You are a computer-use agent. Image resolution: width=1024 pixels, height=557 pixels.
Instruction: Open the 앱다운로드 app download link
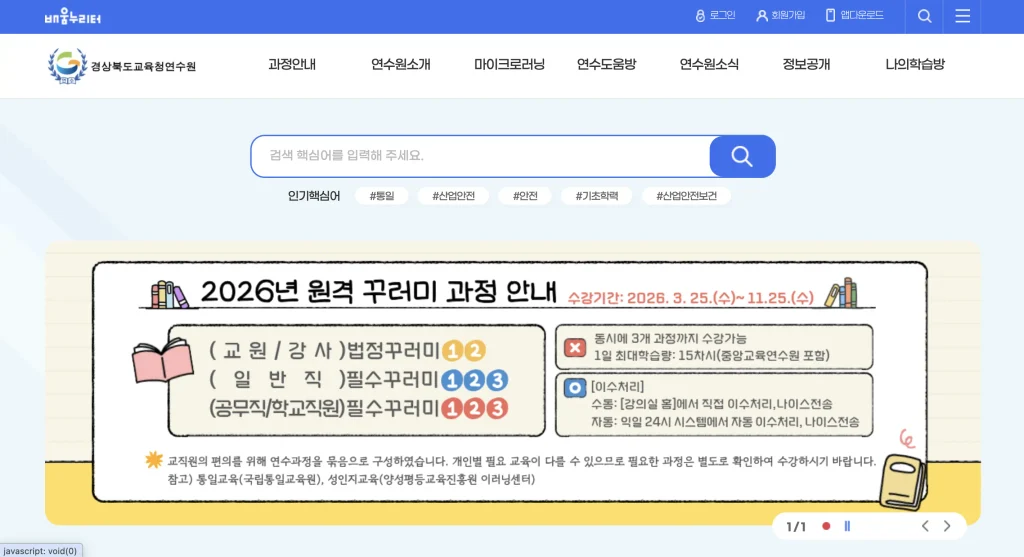click(854, 15)
